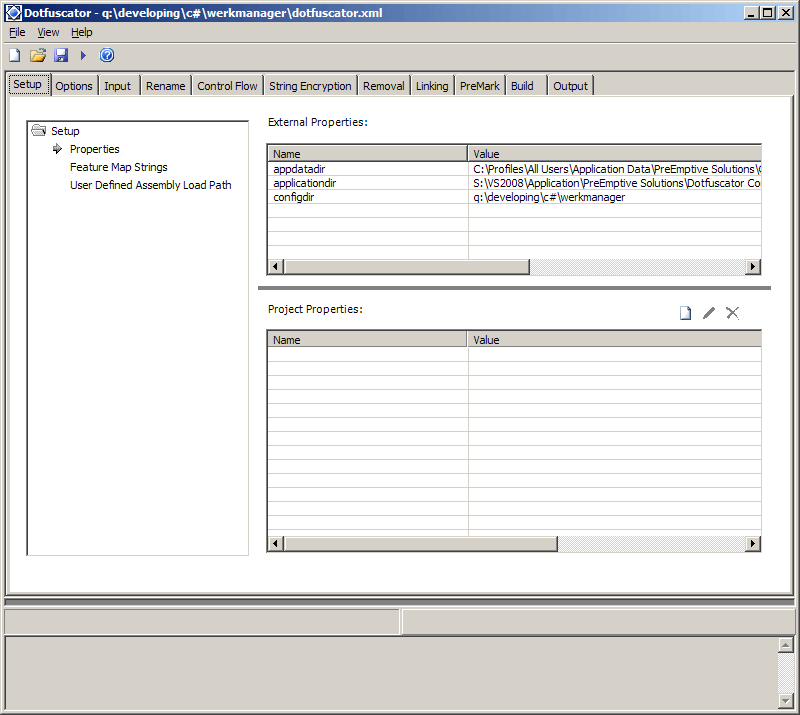Select the applicationdir property row
This screenshot has width=800, height=715.
tap(514, 183)
